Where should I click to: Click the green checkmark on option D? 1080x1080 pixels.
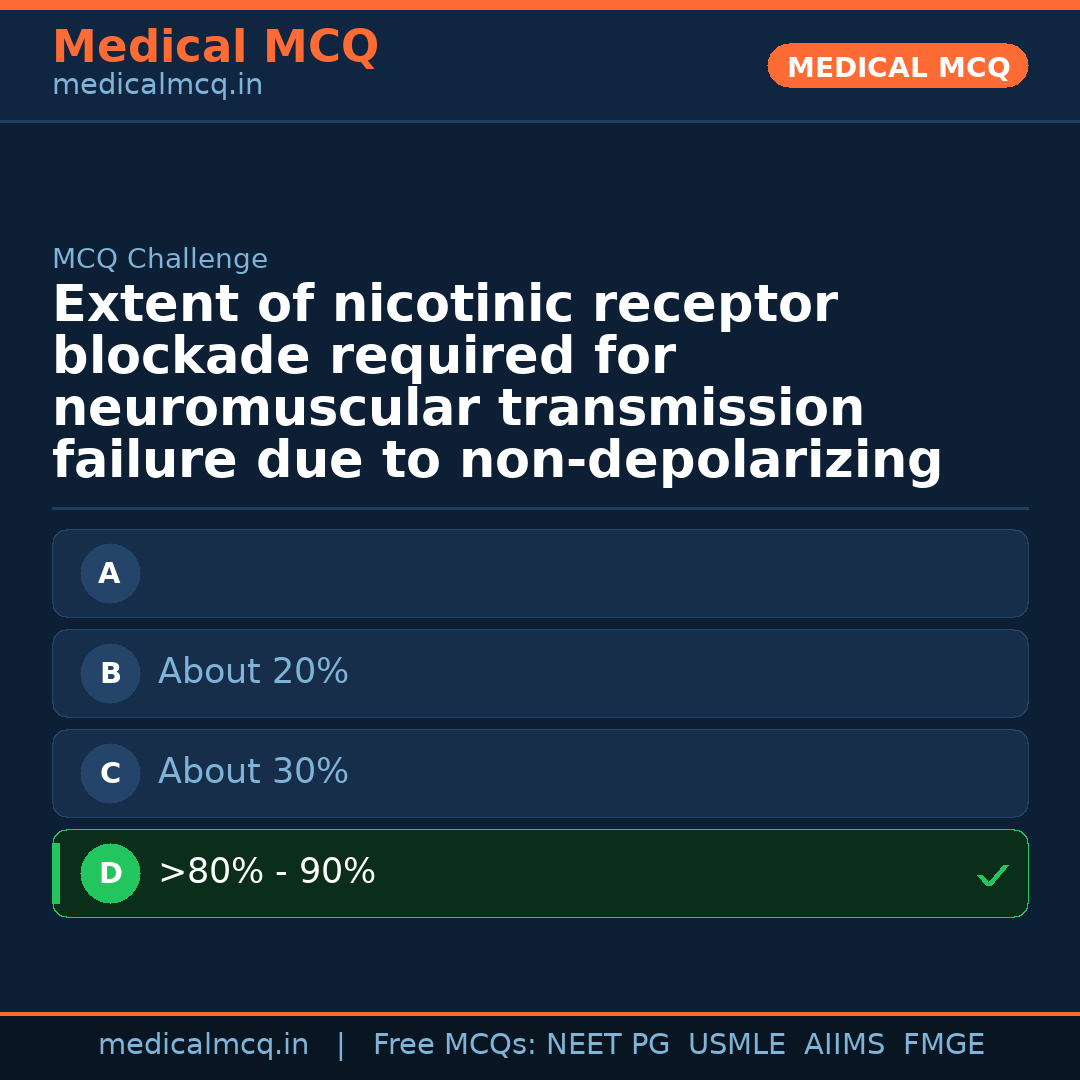click(993, 876)
